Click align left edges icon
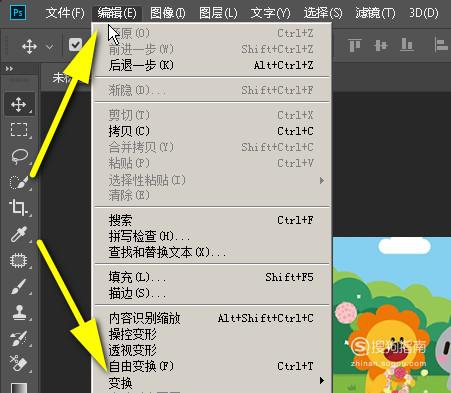 (x=441, y=45)
